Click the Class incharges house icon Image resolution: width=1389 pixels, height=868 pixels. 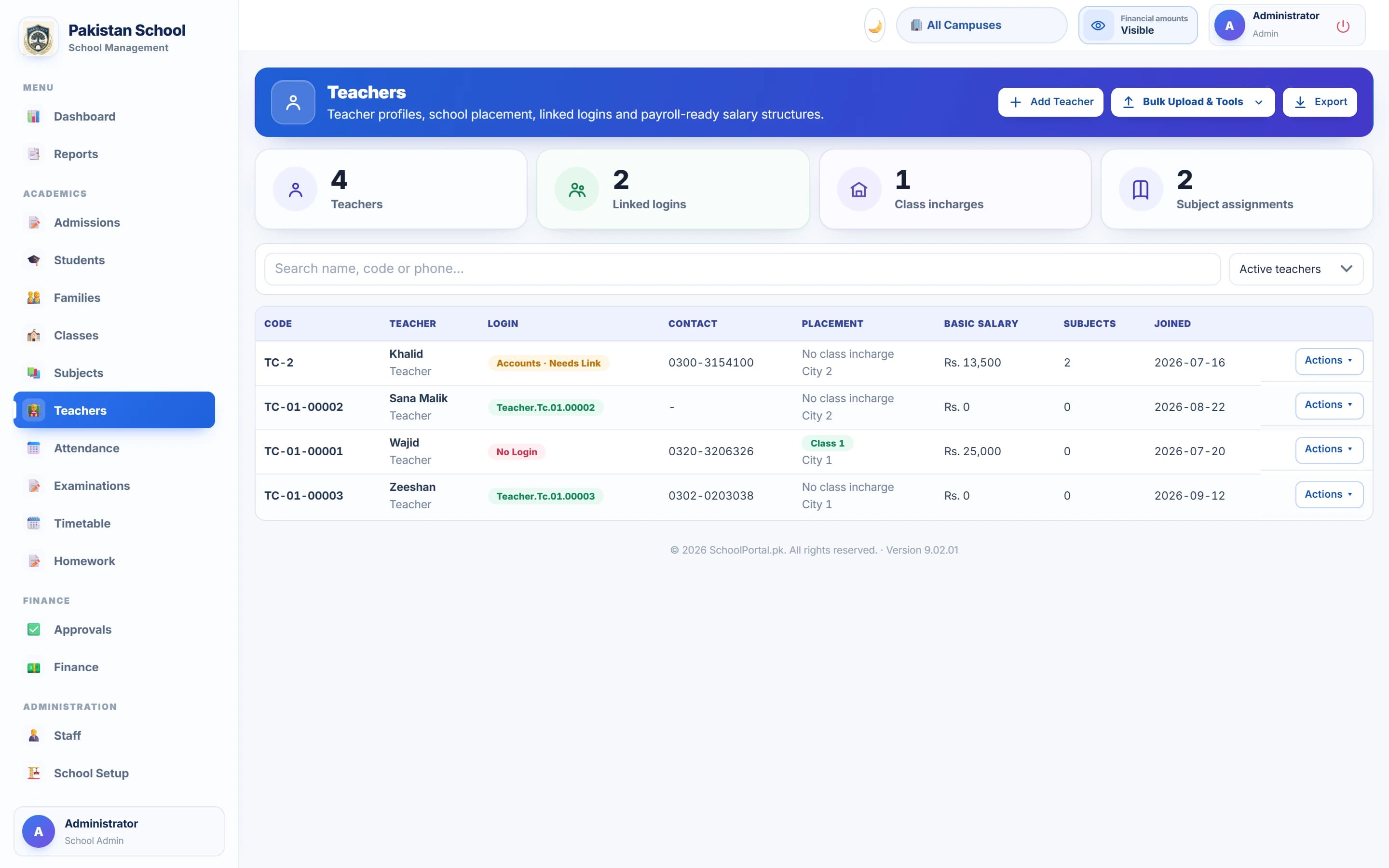[858, 189]
